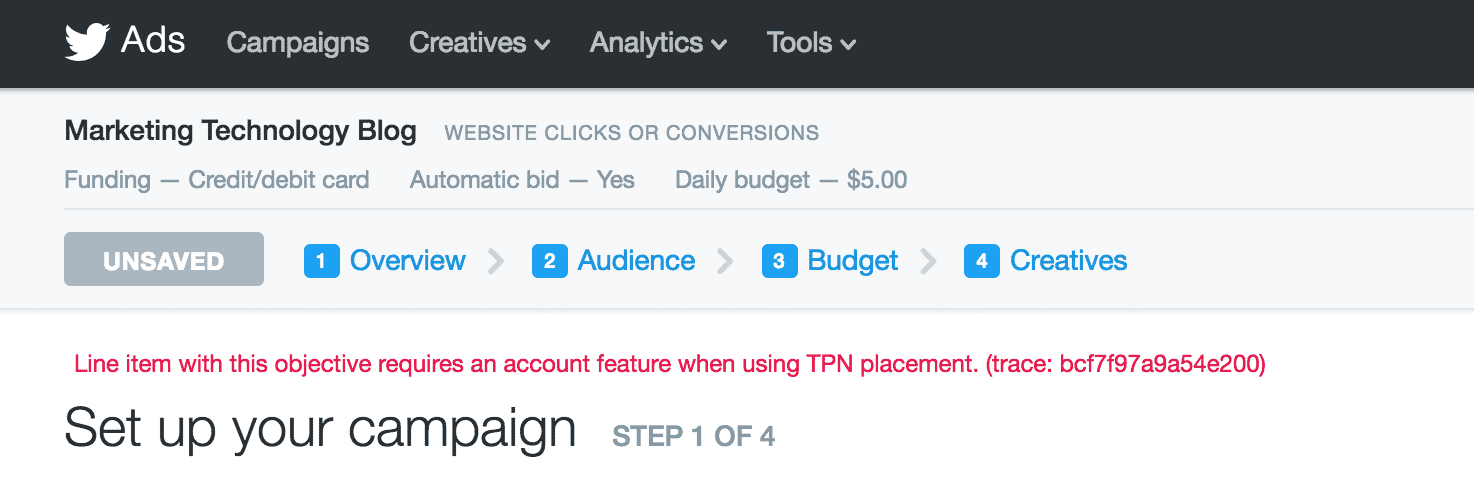Click the Marketing Technology Blog campaign name

click(240, 131)
